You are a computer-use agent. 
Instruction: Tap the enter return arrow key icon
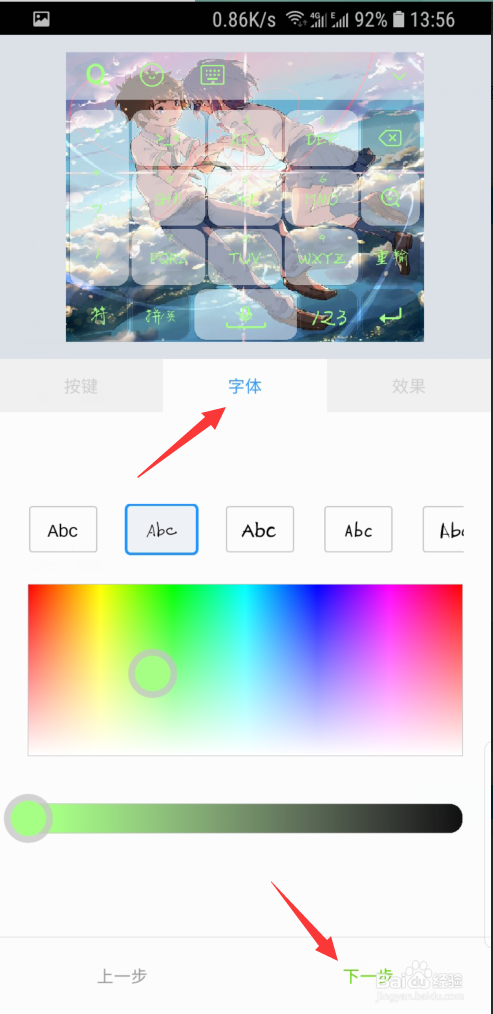pyautogui.click(x=390, y=316)
